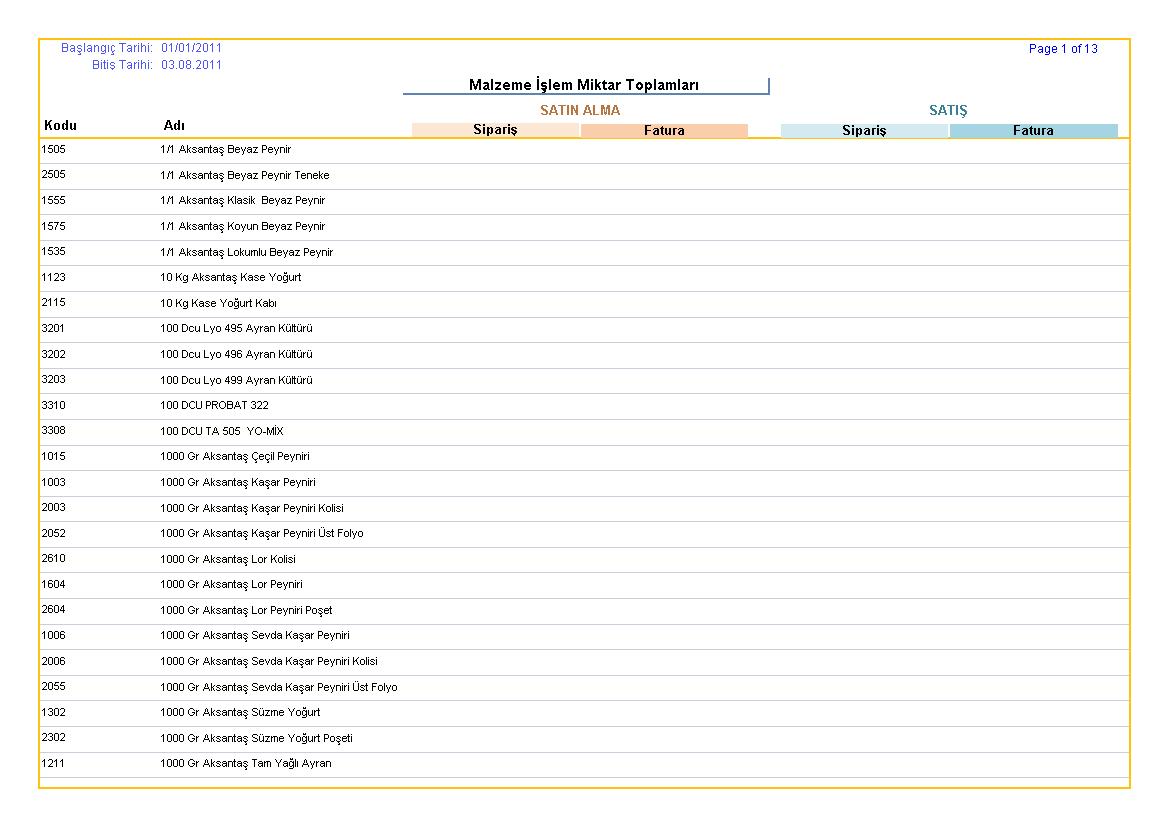Click the 'Başlangıç Tarihi:' label
This screenshot has width=1169, height=826.
click(x=107, y=48)
